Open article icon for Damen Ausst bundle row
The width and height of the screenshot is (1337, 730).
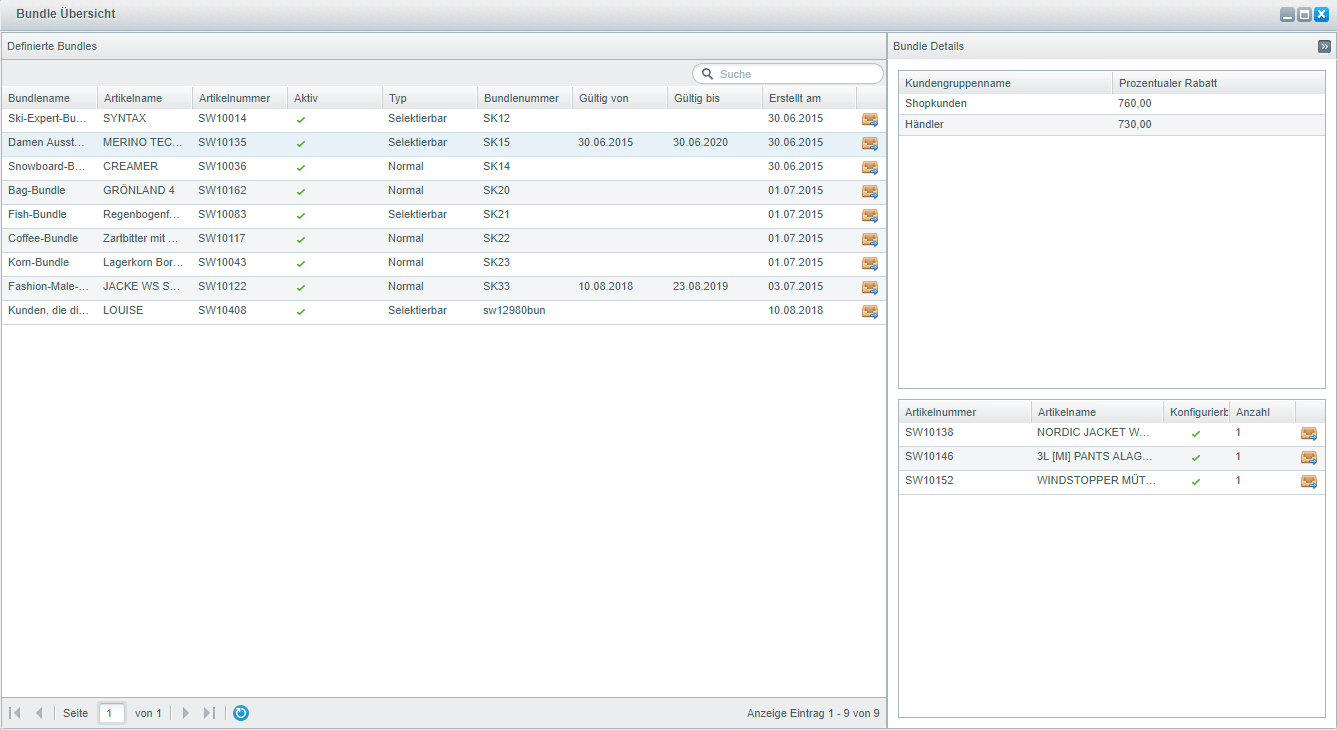(x=870, y=143)
